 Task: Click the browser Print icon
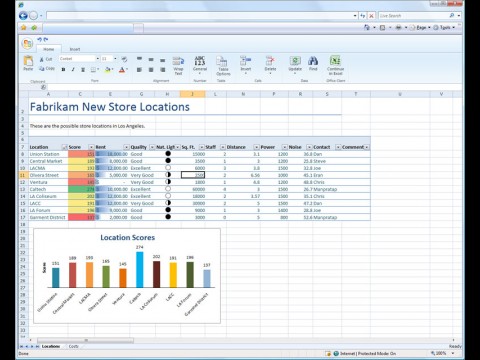coord(398,28)
